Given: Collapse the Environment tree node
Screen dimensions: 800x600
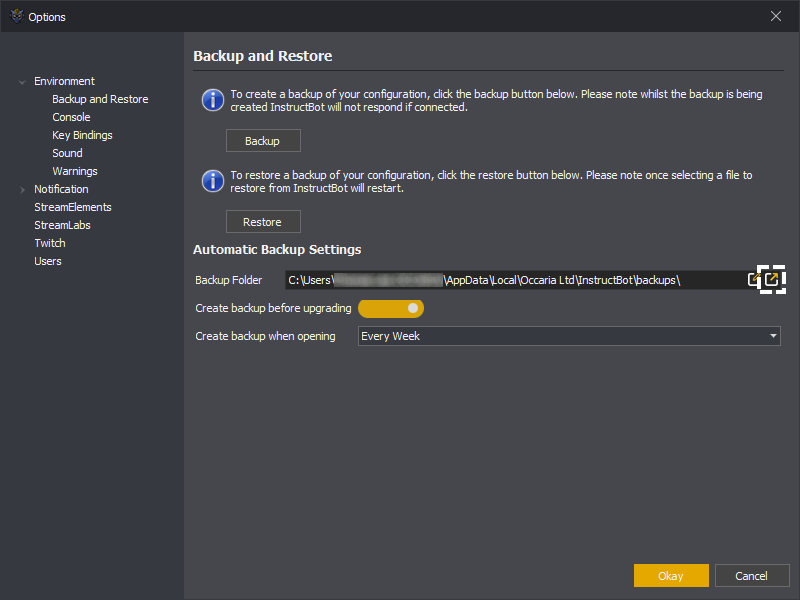Looking at the screenshot, I should pyautogui.click(x=22, y=82).
